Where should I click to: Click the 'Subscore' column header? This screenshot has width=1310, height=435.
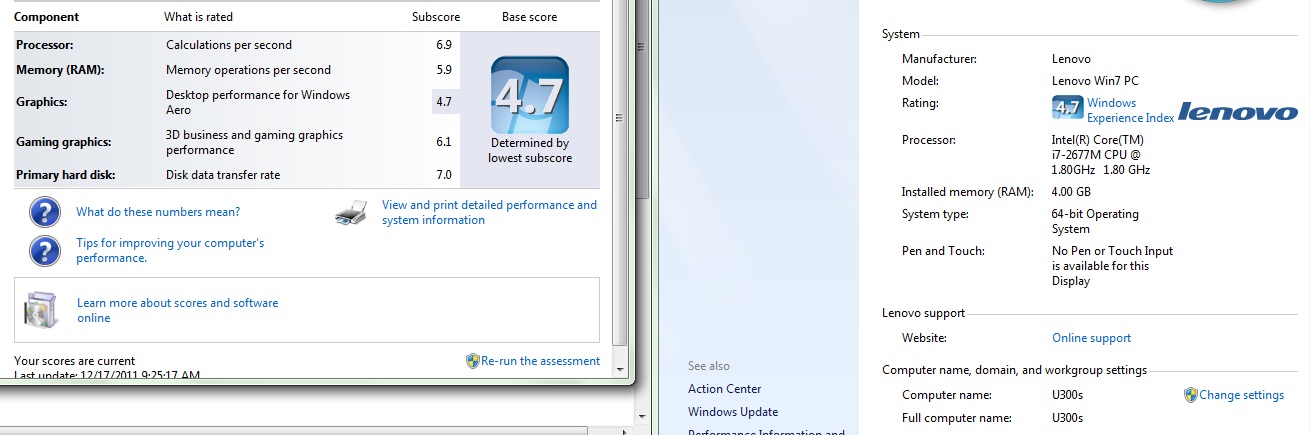tap(436, 17)
